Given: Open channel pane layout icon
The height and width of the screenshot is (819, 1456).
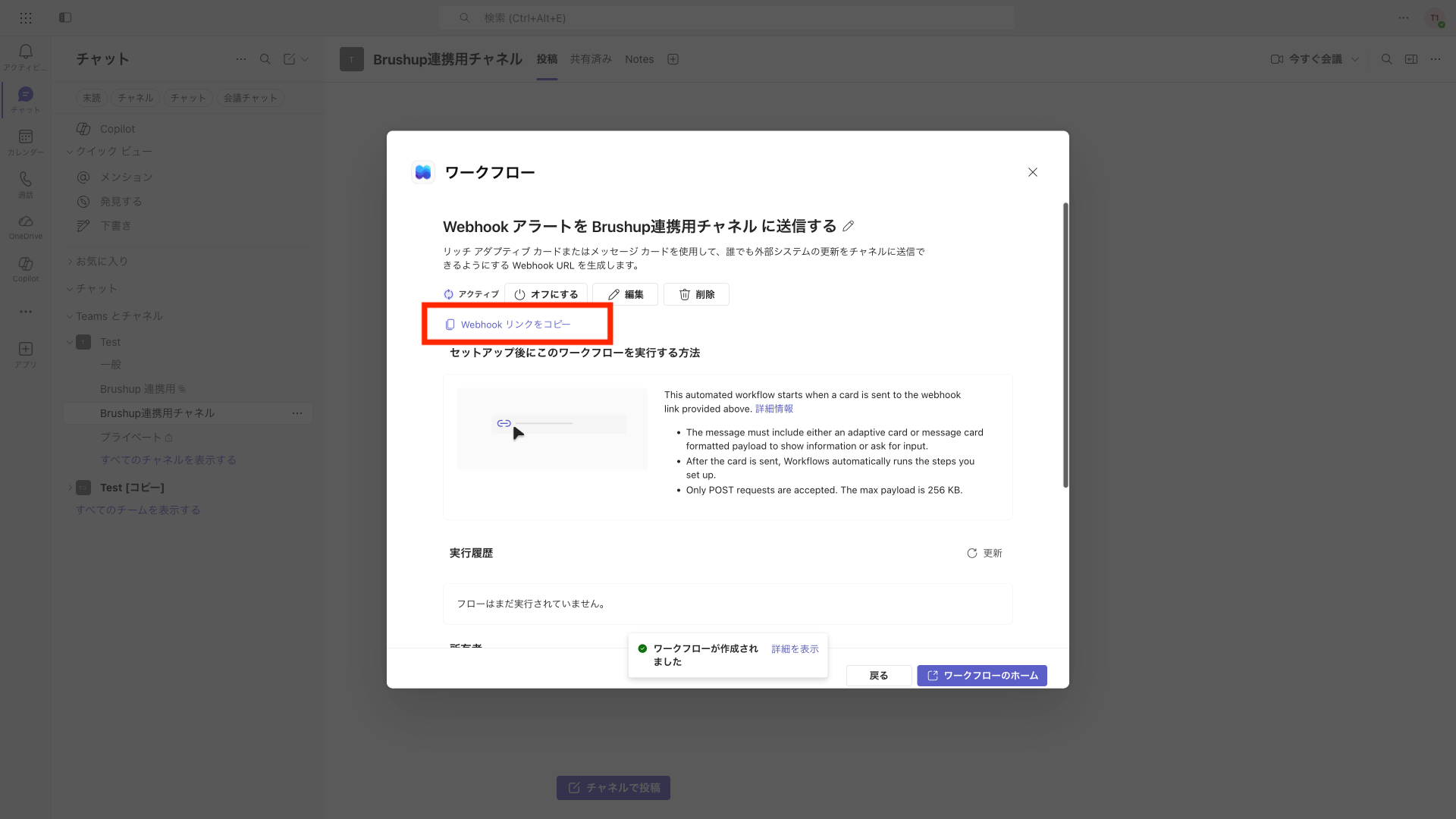Looking at the screenshot, I should (x=1411, y=58).
